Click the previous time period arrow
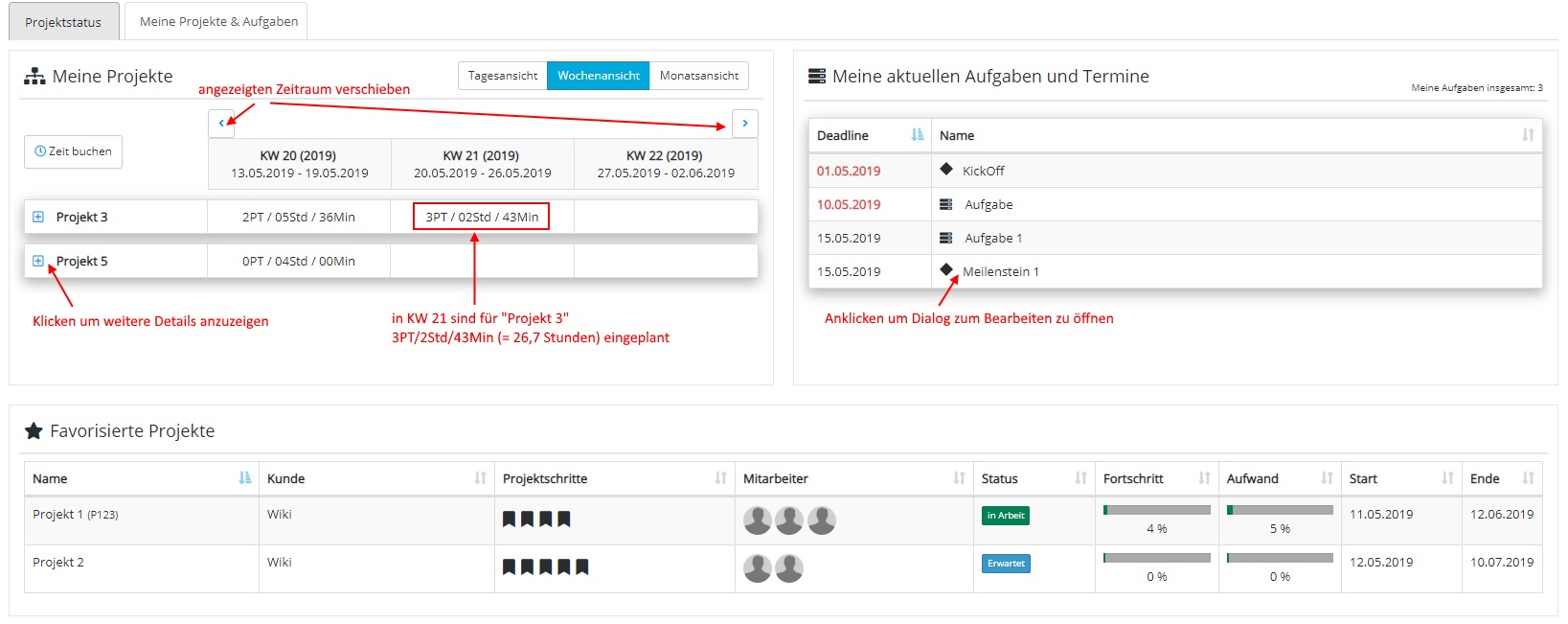Image resolution: width=1568 pixels, height=624 pixels. (x=221, y=124)
